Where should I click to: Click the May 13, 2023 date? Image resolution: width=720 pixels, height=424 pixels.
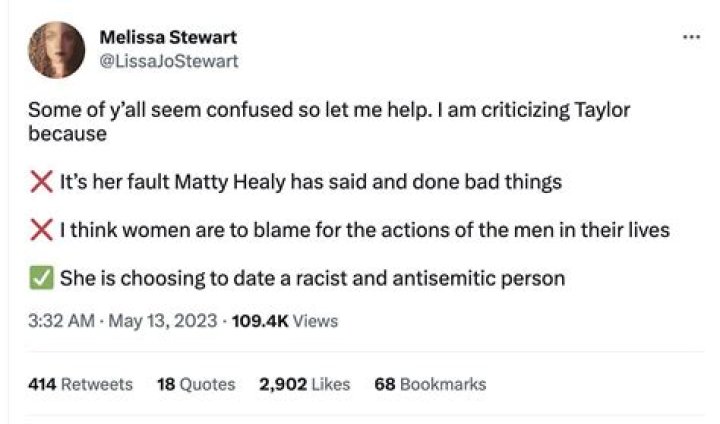(161, 321)
